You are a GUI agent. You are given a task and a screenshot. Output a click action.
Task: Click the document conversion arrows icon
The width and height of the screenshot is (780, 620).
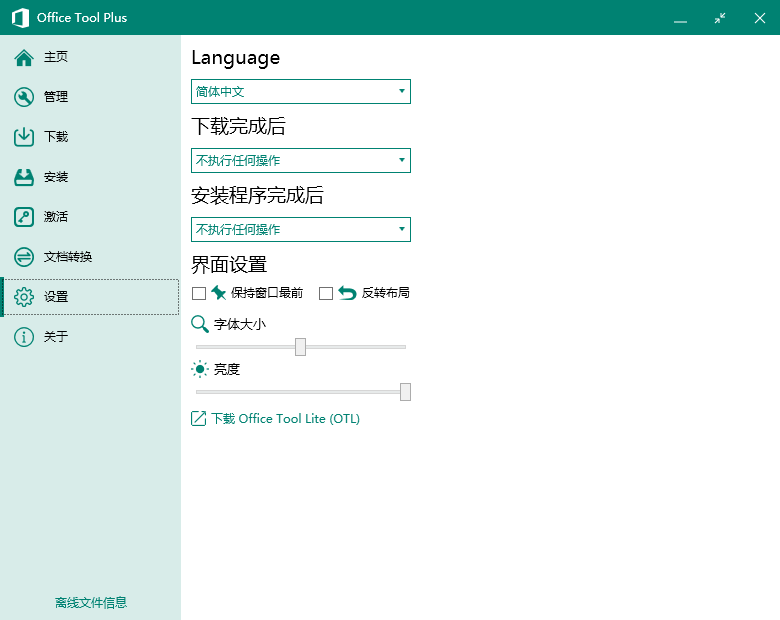pos(24,257)
